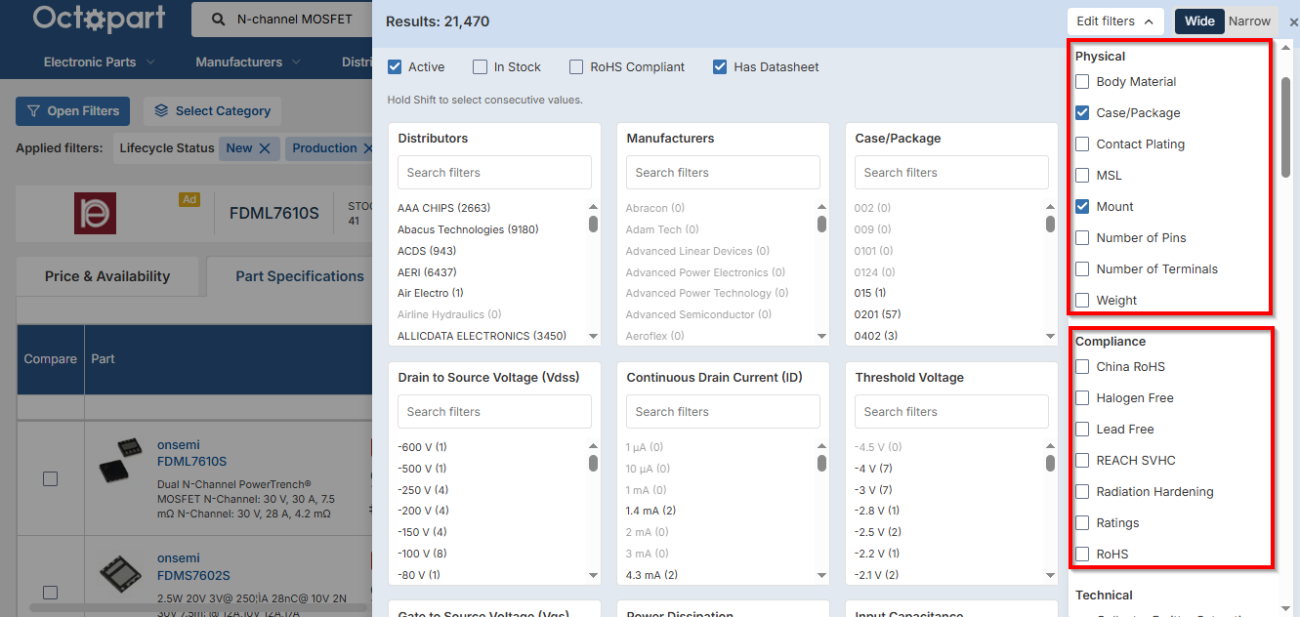Click the Threshold Voltage list scroll-up arrow

tap(1050, 447)
